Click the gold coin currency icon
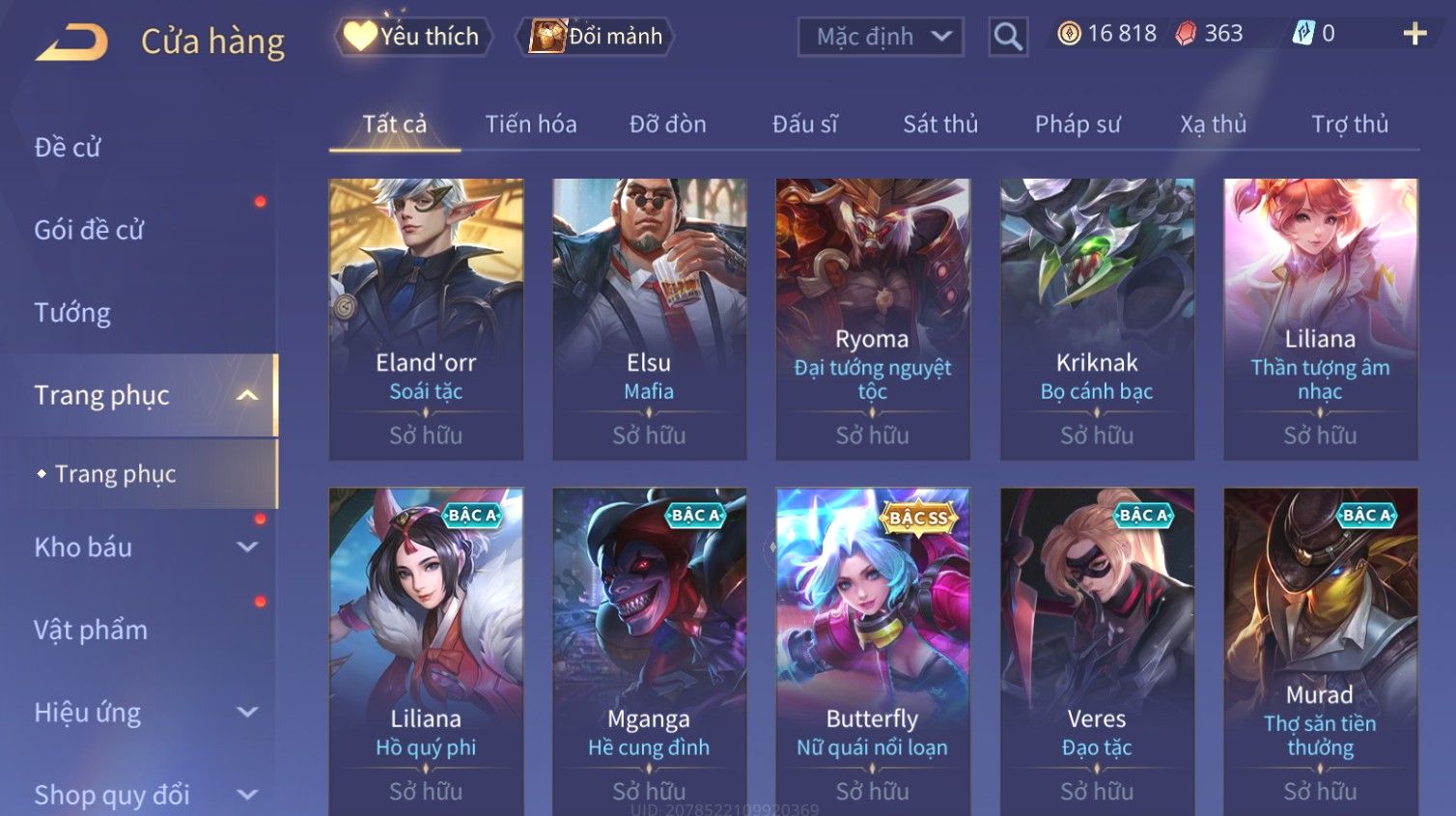 (x=1069, y=34)
